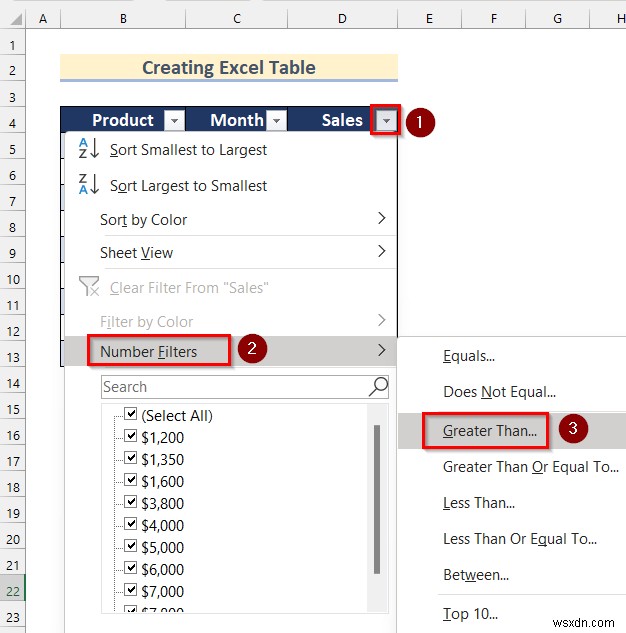Click the Sort Smallest to Largest A-Z icon
The image size is (626, 633).
point(89,149)
